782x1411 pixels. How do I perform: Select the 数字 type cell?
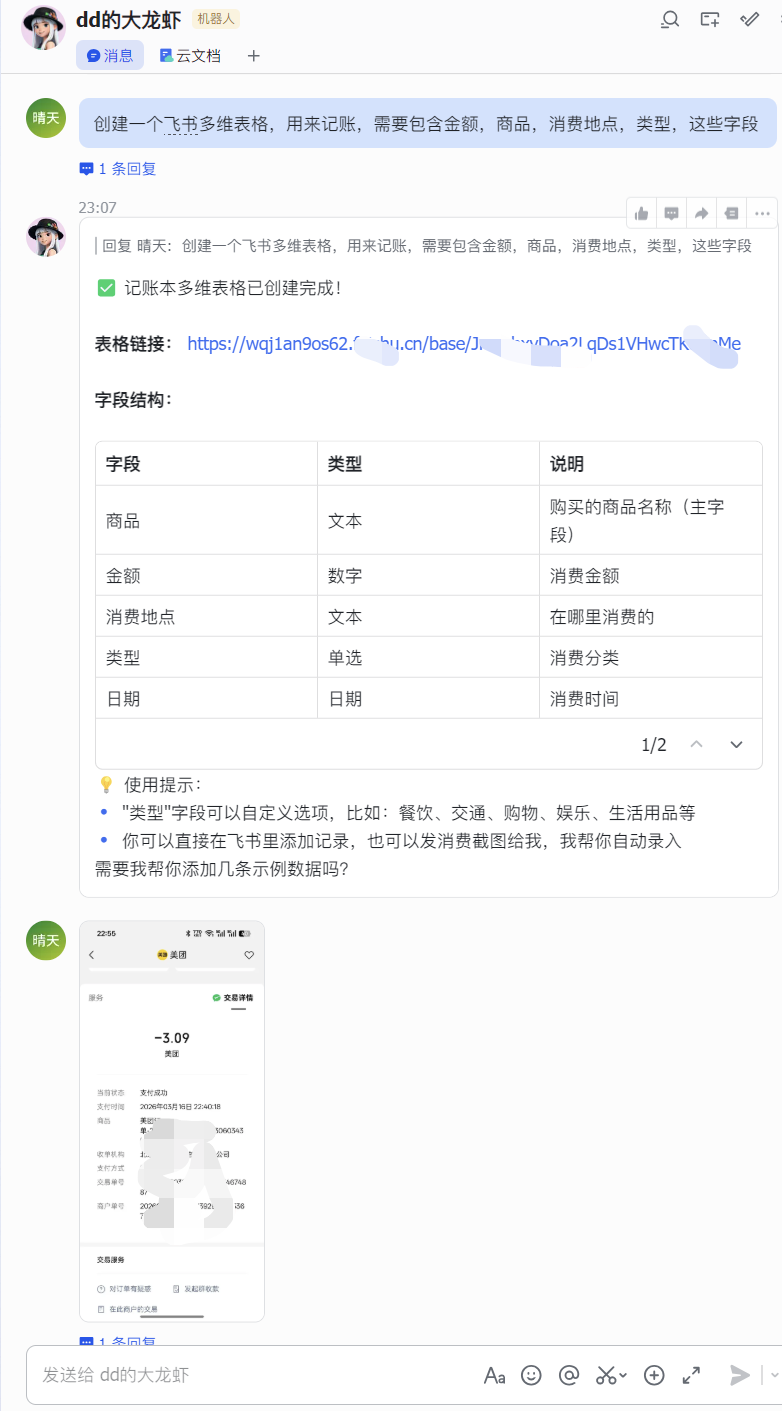[428, 576]
